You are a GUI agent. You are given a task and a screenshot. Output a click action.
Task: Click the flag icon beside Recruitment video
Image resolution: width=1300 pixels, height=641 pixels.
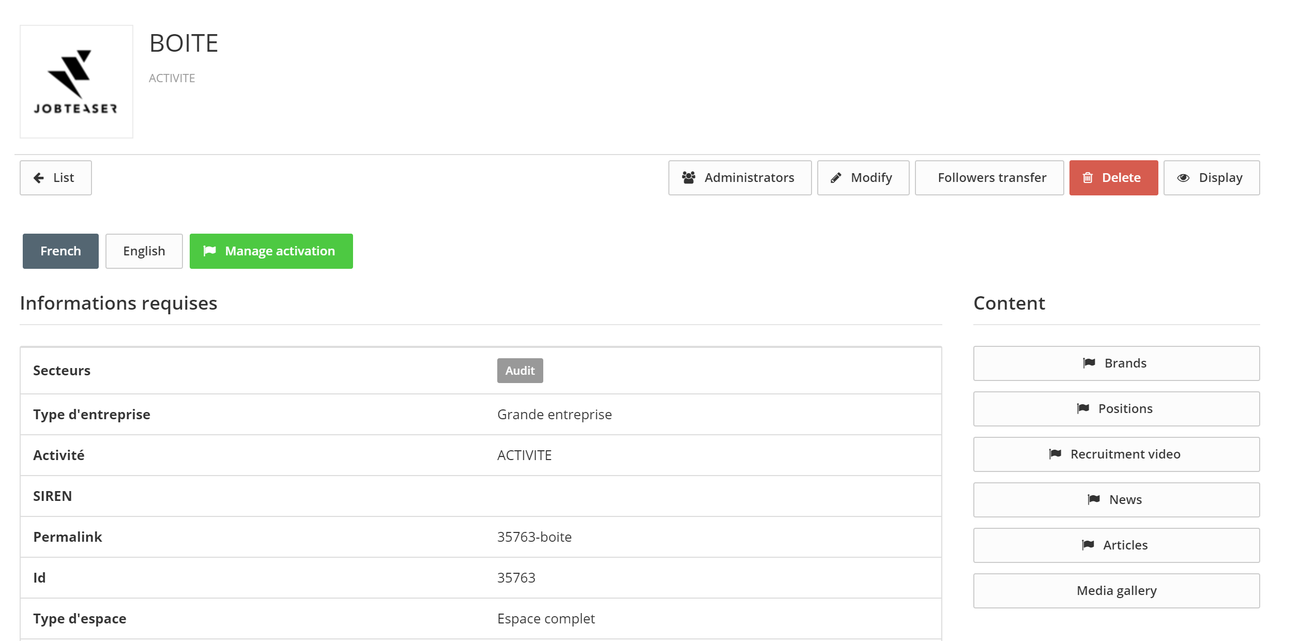tap(1055, 454)
